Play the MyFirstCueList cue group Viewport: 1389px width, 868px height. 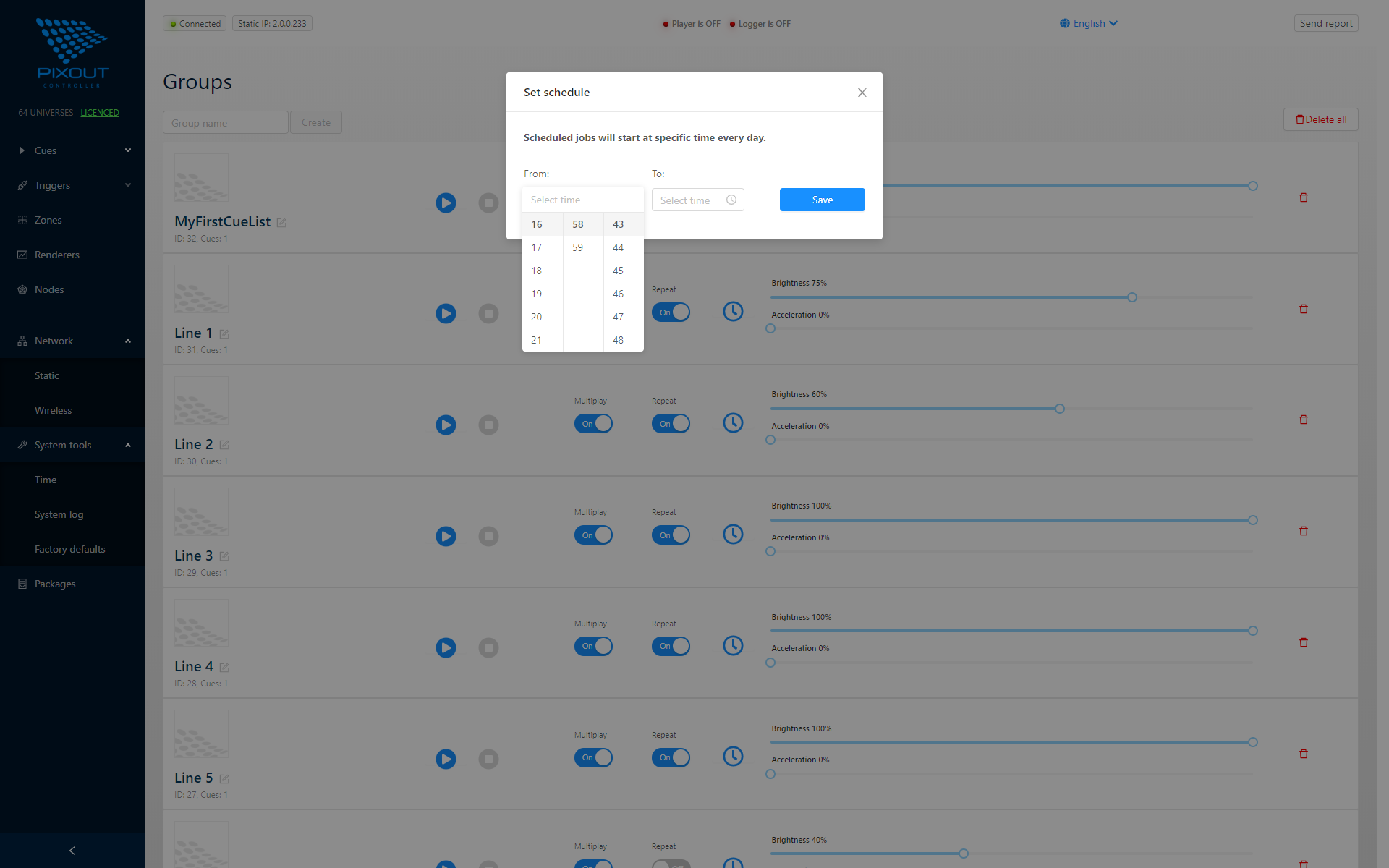[446, 203]
